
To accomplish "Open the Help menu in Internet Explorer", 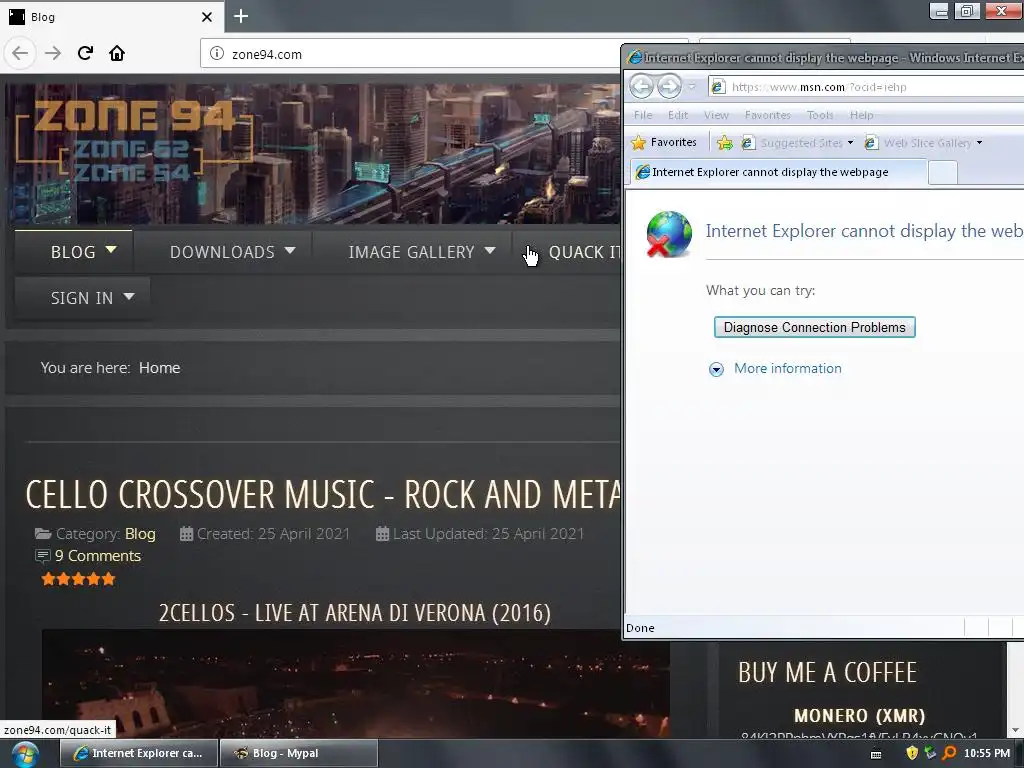I will coord(861,115).
